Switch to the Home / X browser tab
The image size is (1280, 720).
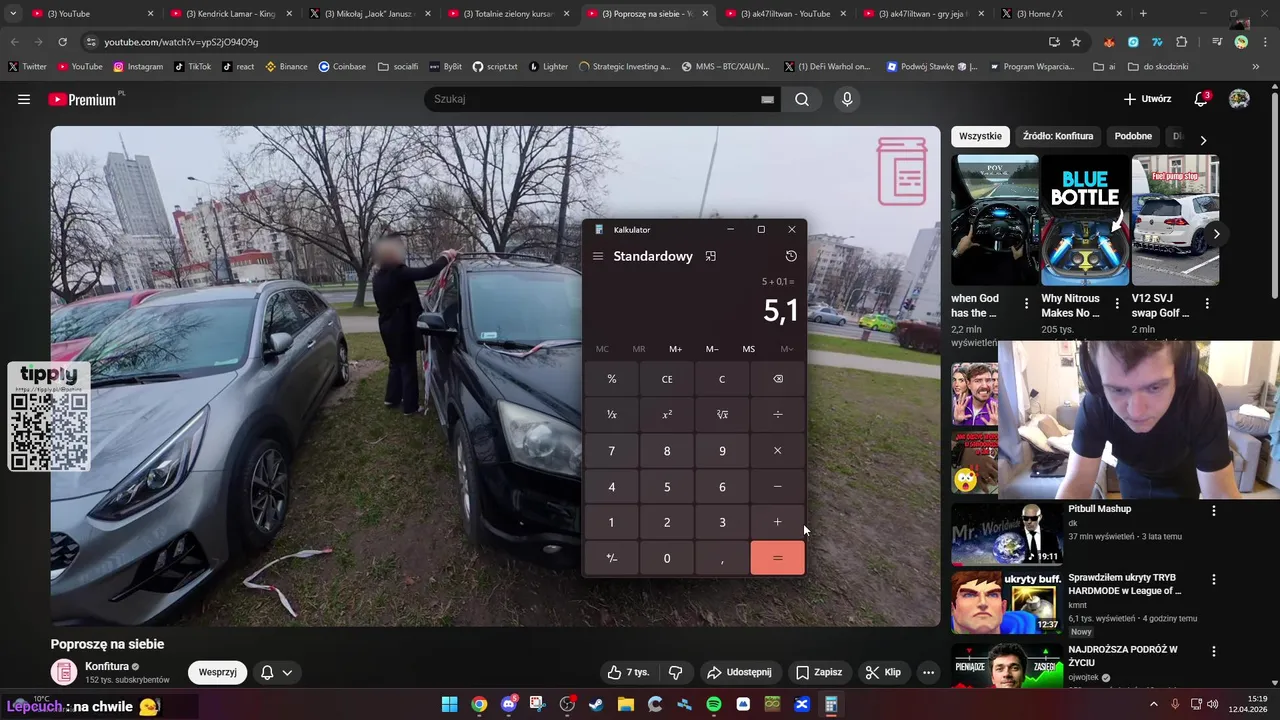click(x=1060, y=14)
